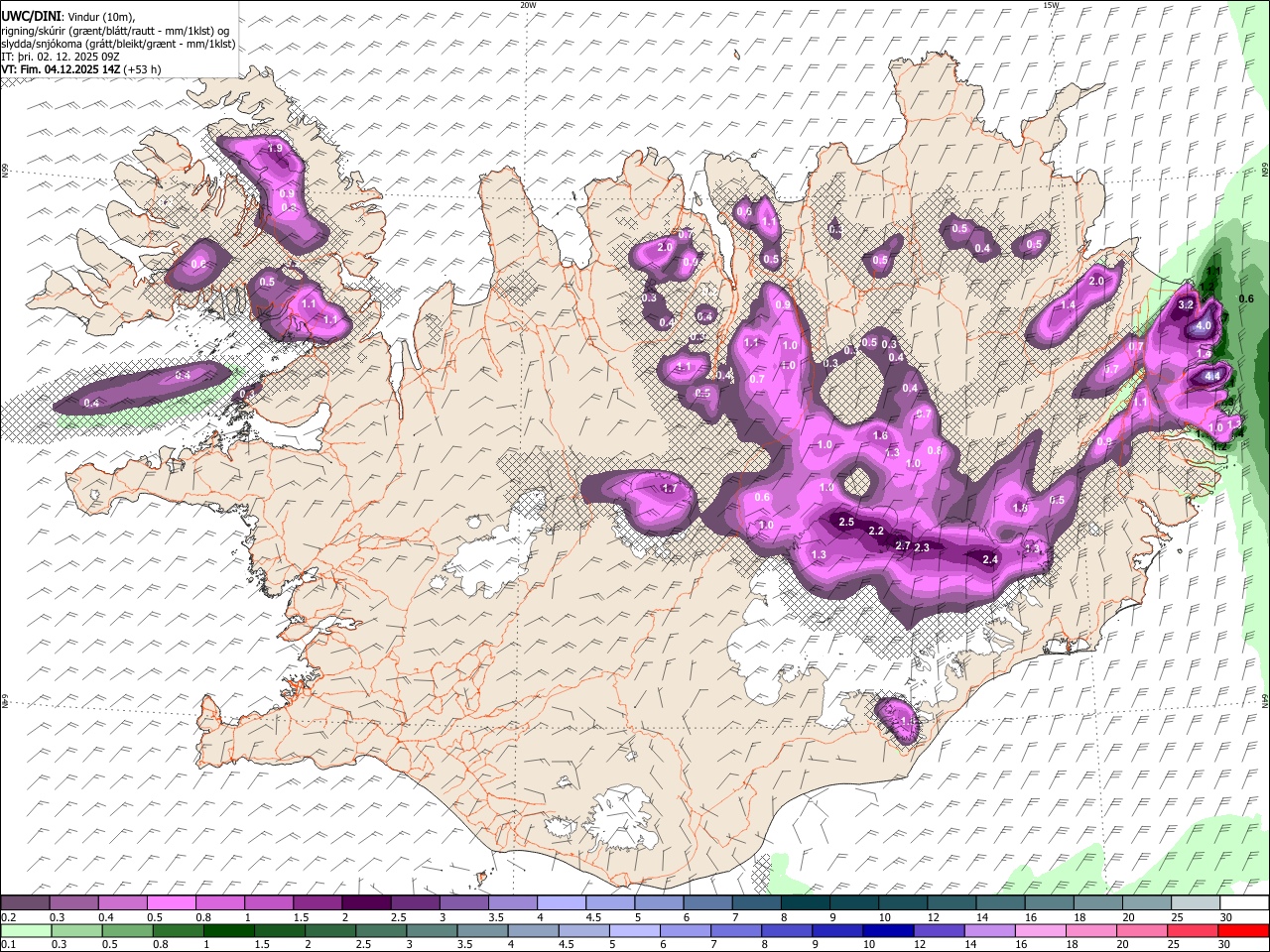Viewport: 1270px width, 952px height.
Task: Click the white top-row swatch after 30
Action: coord(1243,902)
